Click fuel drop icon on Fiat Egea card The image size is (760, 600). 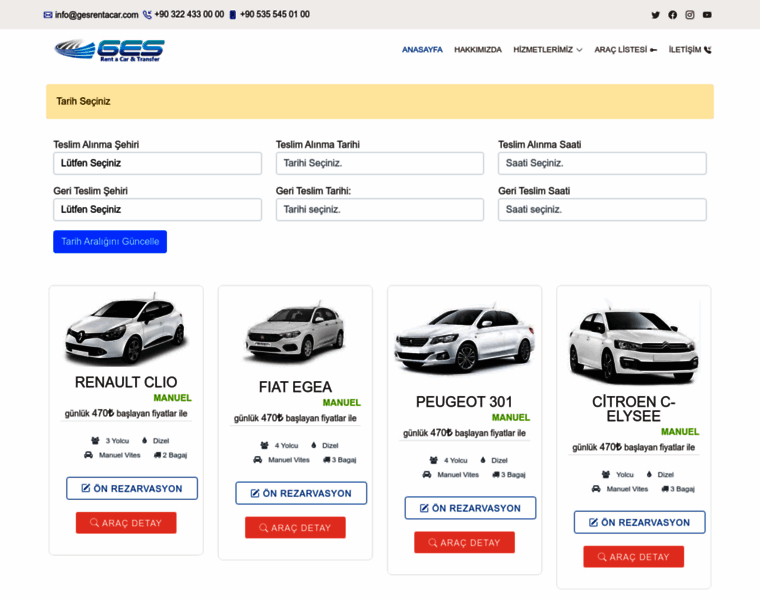pos(314,445)
